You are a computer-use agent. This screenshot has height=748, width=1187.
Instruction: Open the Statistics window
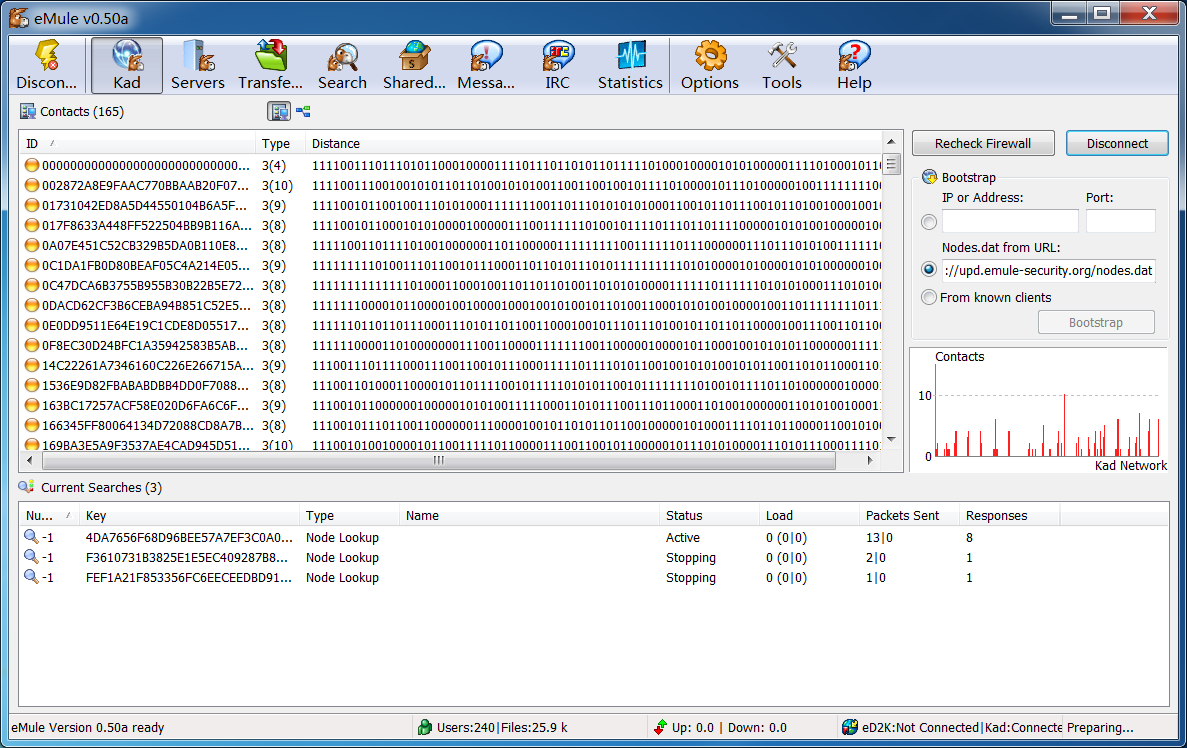pos(630,66)
